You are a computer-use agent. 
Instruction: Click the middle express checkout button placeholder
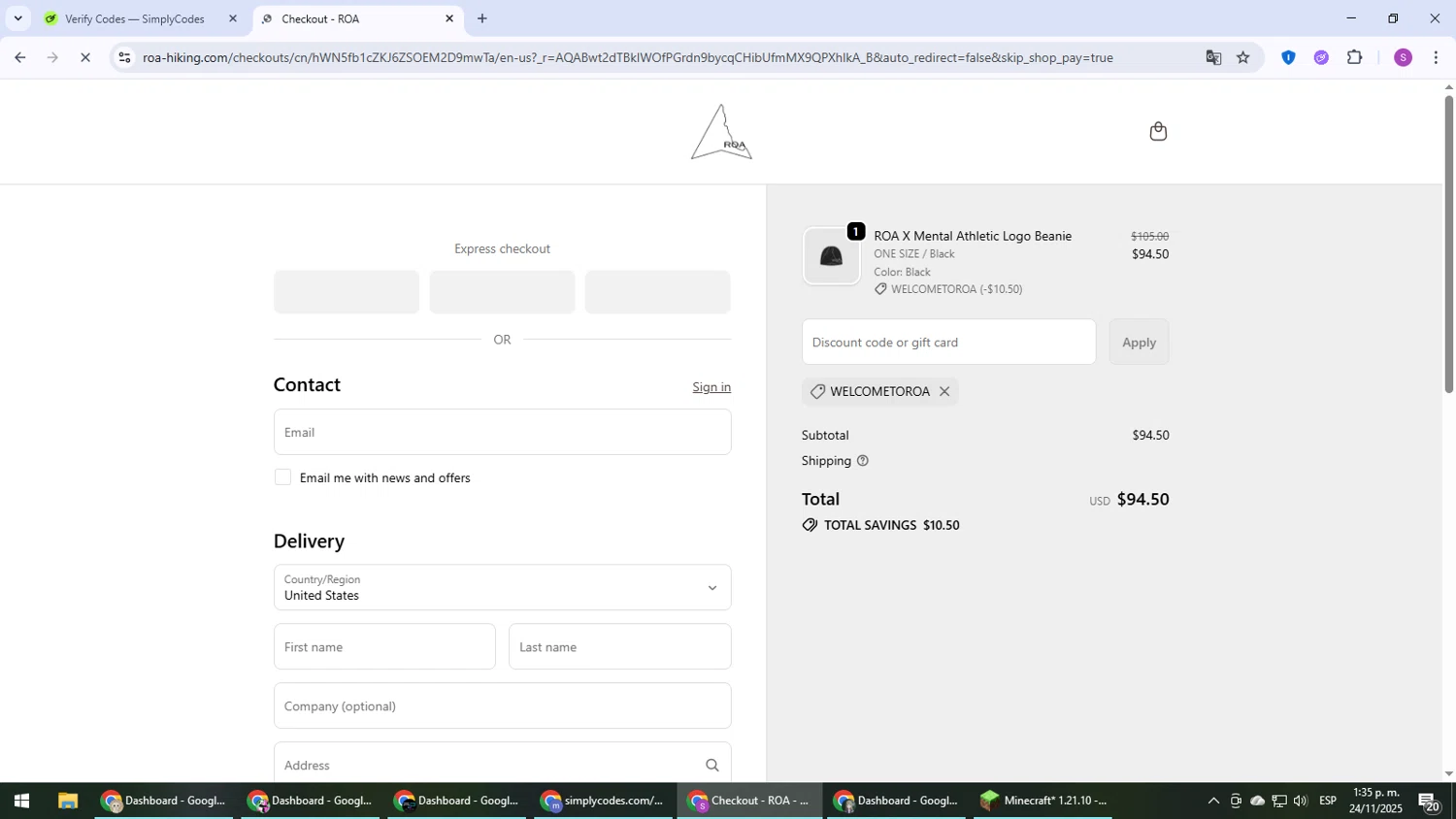[502, 292]
